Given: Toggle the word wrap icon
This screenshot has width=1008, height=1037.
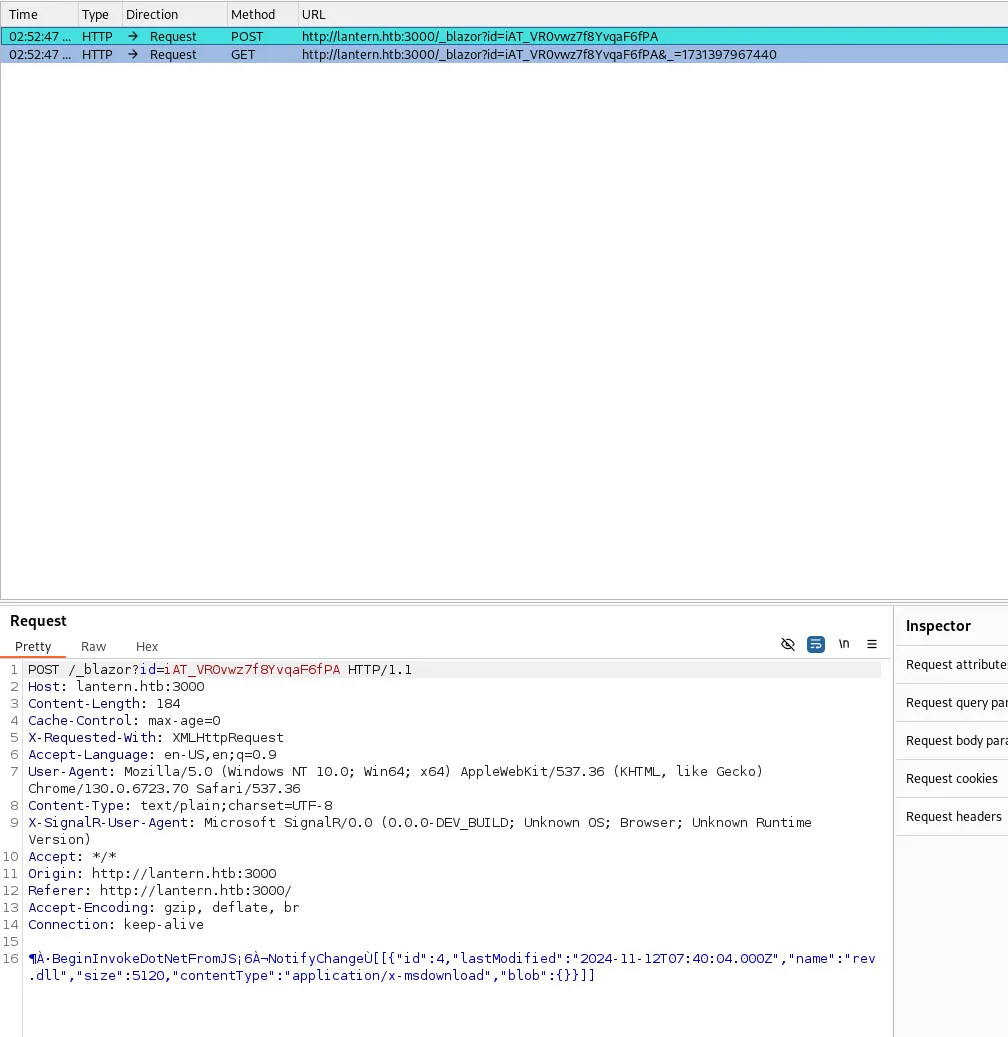Looking at the screenshot, I should coord(816,644).
